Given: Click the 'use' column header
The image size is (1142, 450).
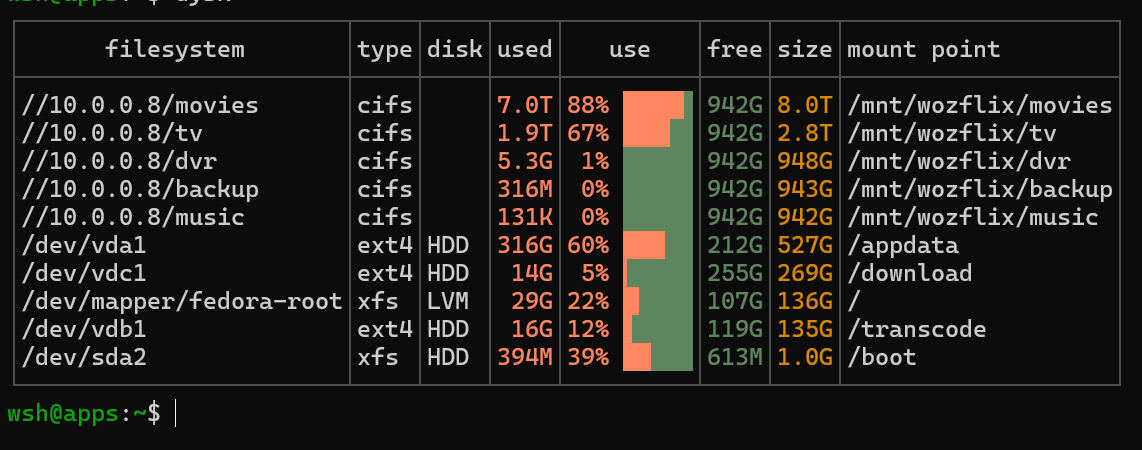Looking at the screenshot, I should click(630, 50).
